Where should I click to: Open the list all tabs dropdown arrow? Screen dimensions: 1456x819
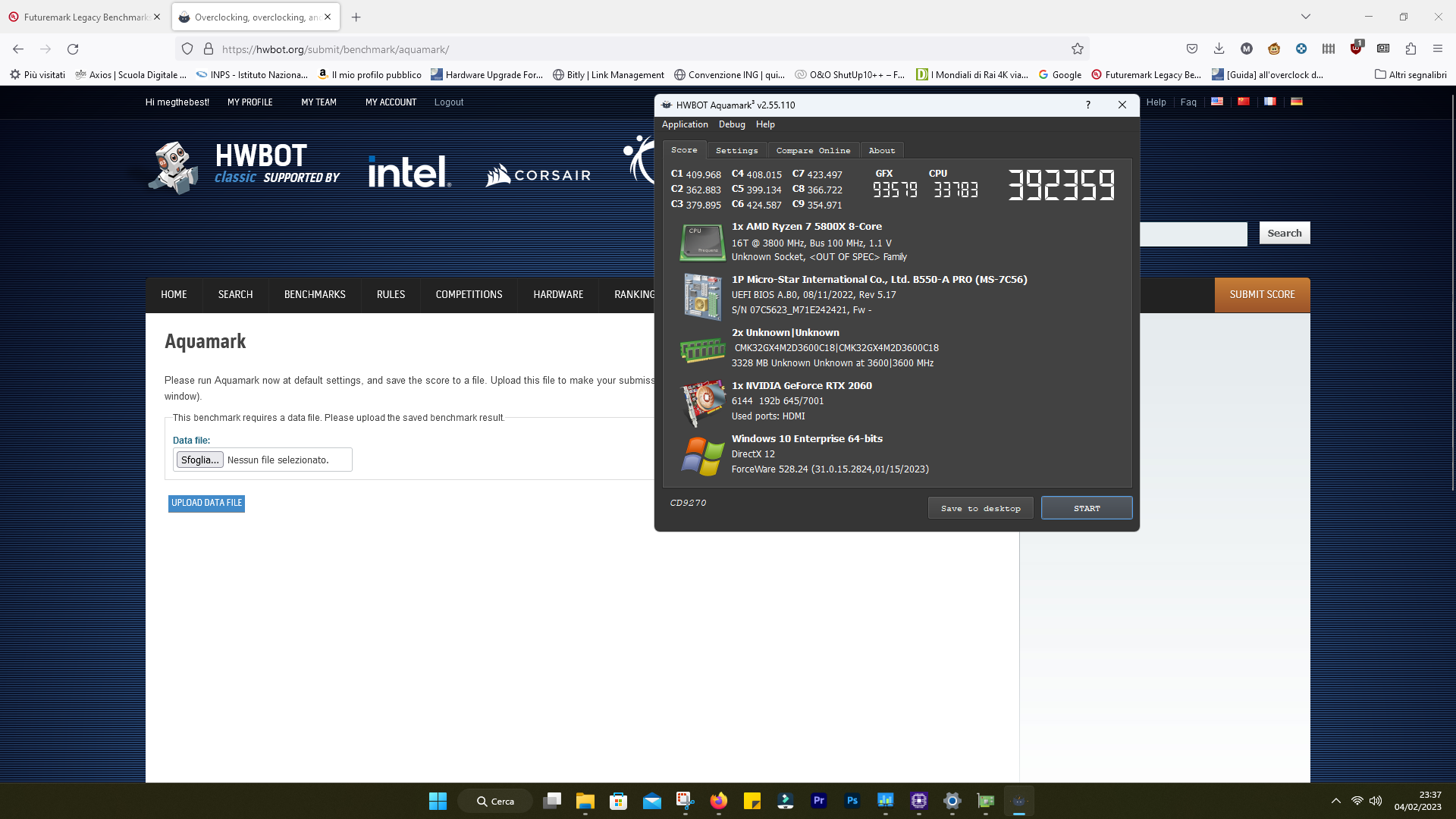(1306, 17)
